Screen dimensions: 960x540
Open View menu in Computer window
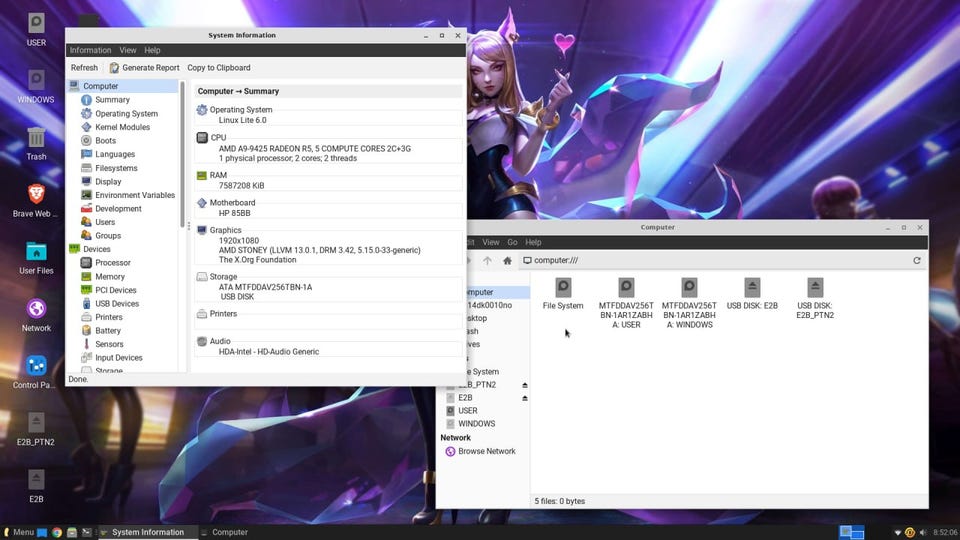(490, 242)
